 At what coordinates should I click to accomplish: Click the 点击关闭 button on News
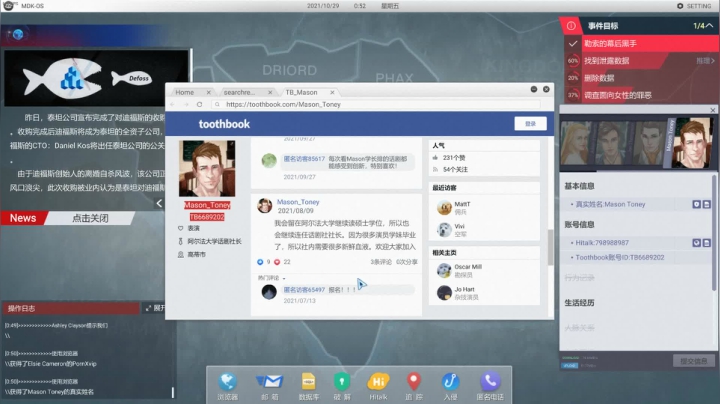[x=90, y=218]
